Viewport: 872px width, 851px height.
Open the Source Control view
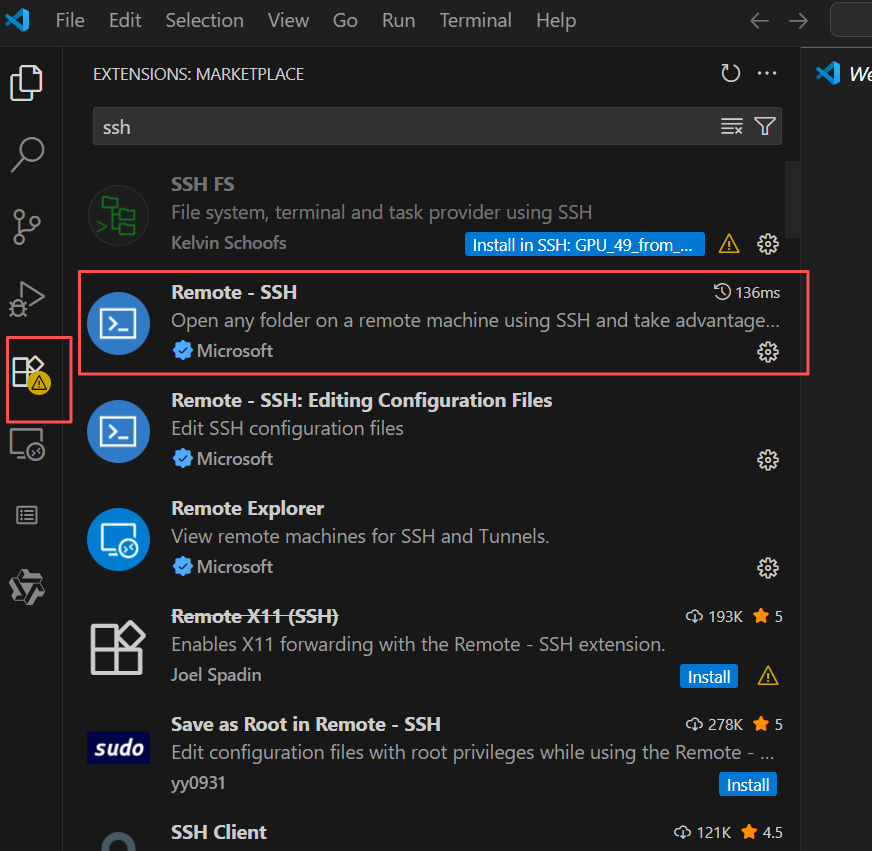tap(26, 227)
